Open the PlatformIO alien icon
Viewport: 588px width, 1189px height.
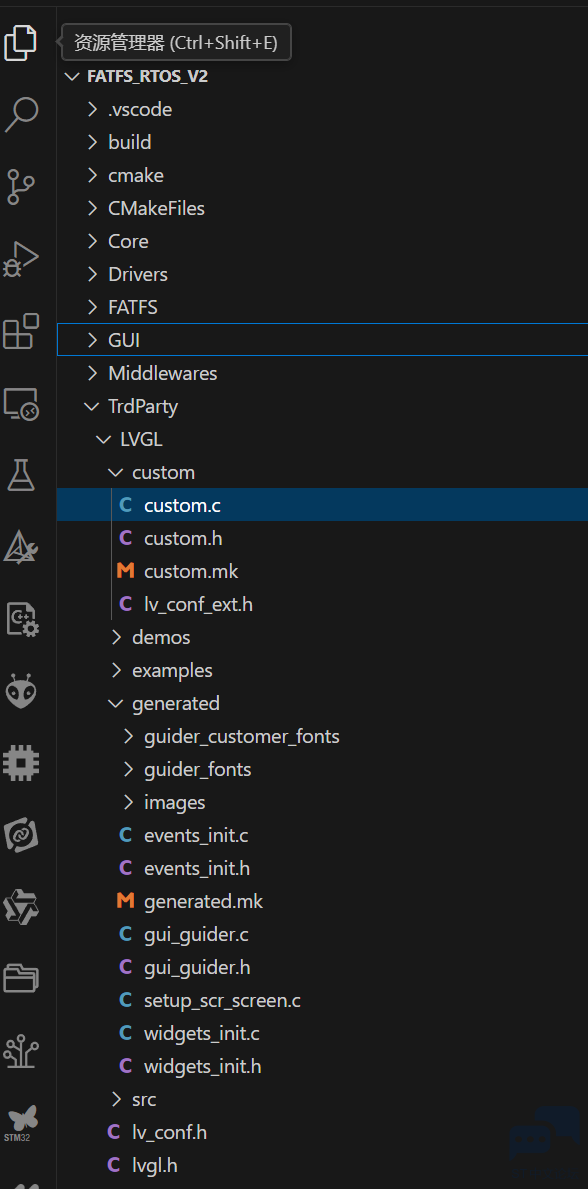coord(21,692)
